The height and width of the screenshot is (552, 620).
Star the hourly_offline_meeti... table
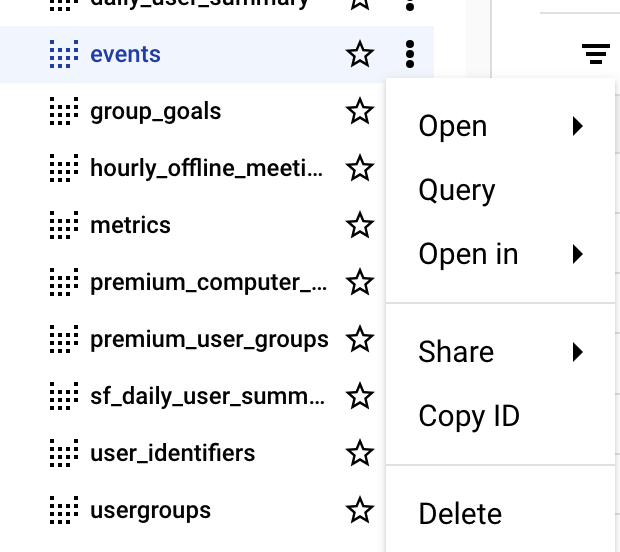(360, 168)
